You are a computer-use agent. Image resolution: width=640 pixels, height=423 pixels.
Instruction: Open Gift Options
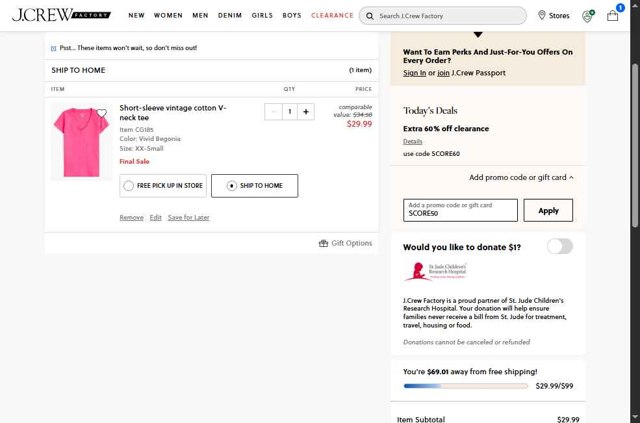click(345, 243)
